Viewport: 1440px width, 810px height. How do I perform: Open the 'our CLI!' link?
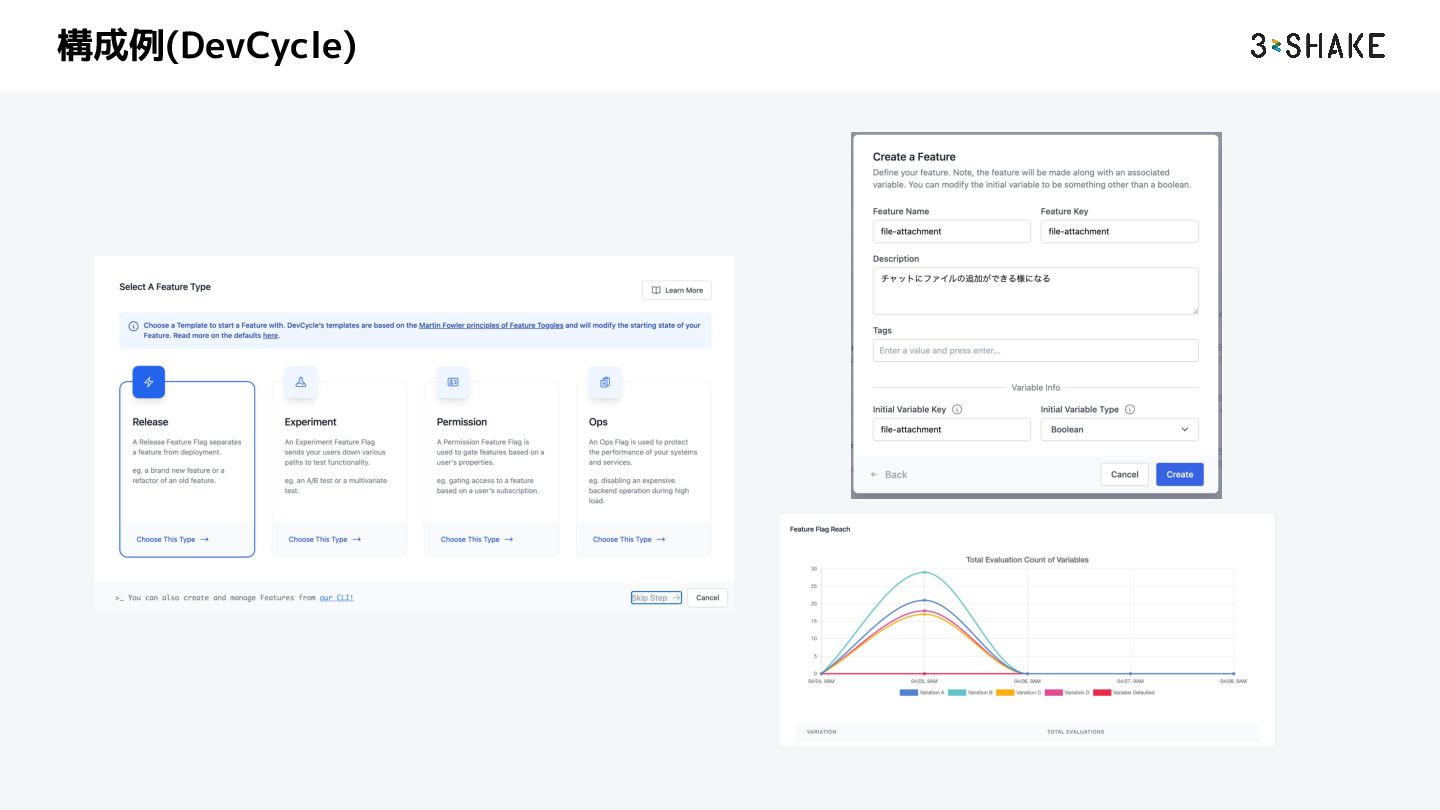[336, 598]
